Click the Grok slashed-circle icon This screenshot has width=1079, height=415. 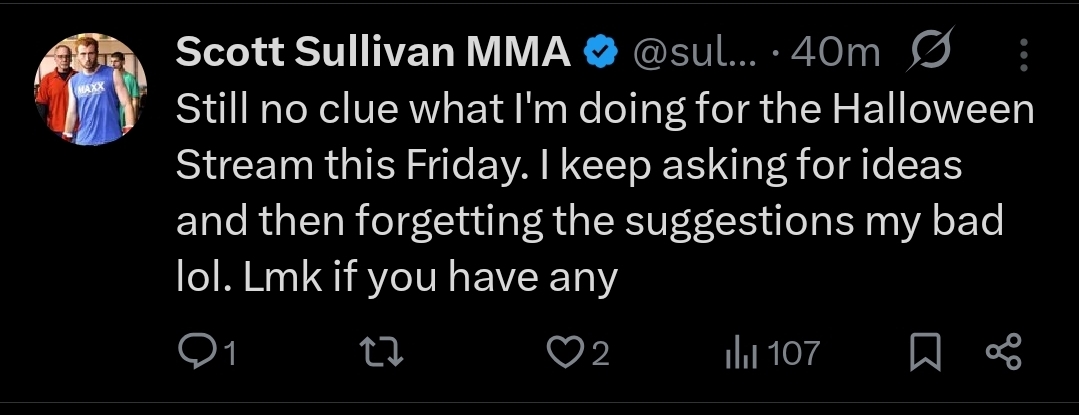pyautogui.click(x=933, y=54)
